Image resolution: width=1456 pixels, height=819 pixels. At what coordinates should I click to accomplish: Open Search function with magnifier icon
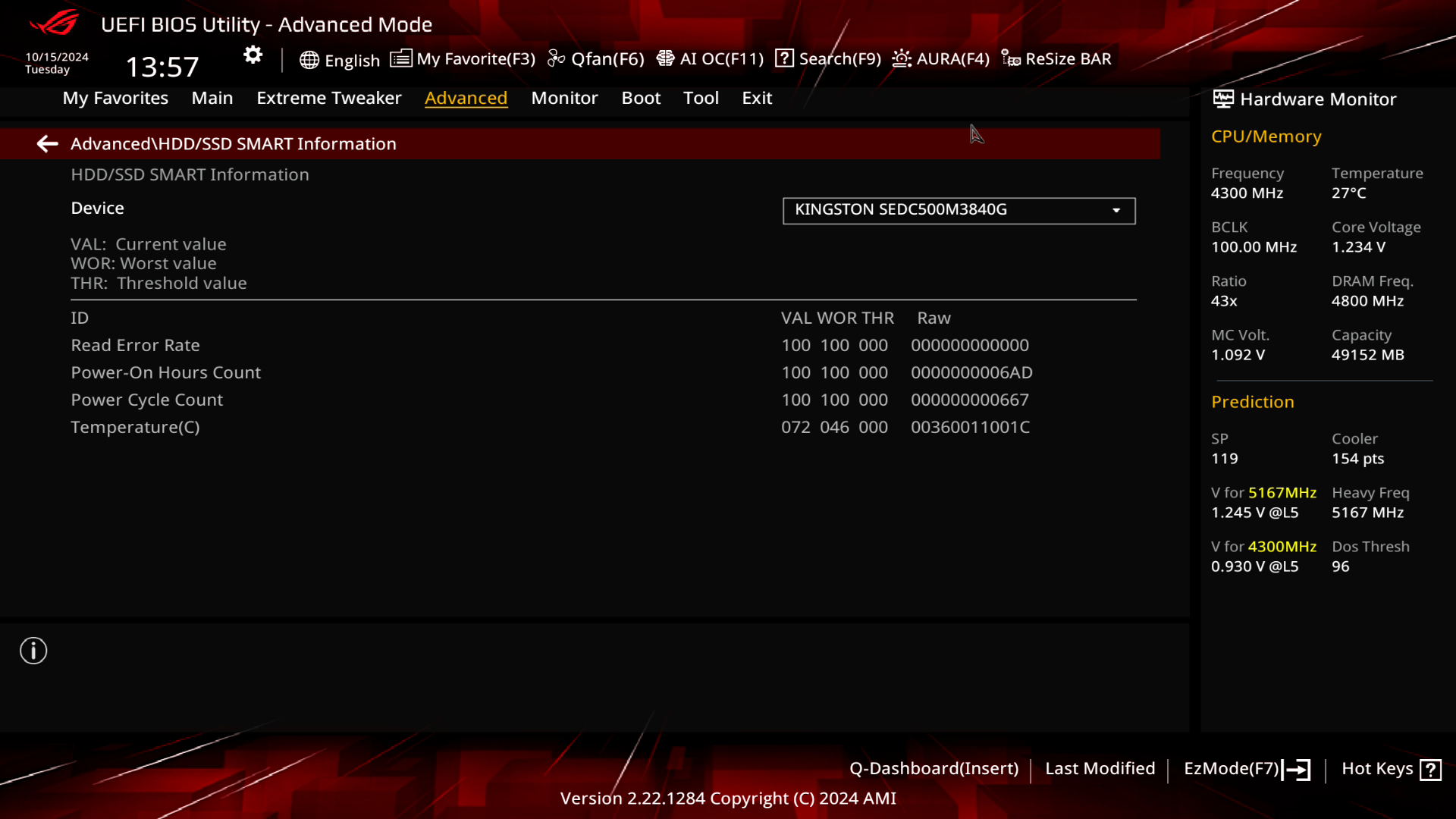tap(828, 58)
